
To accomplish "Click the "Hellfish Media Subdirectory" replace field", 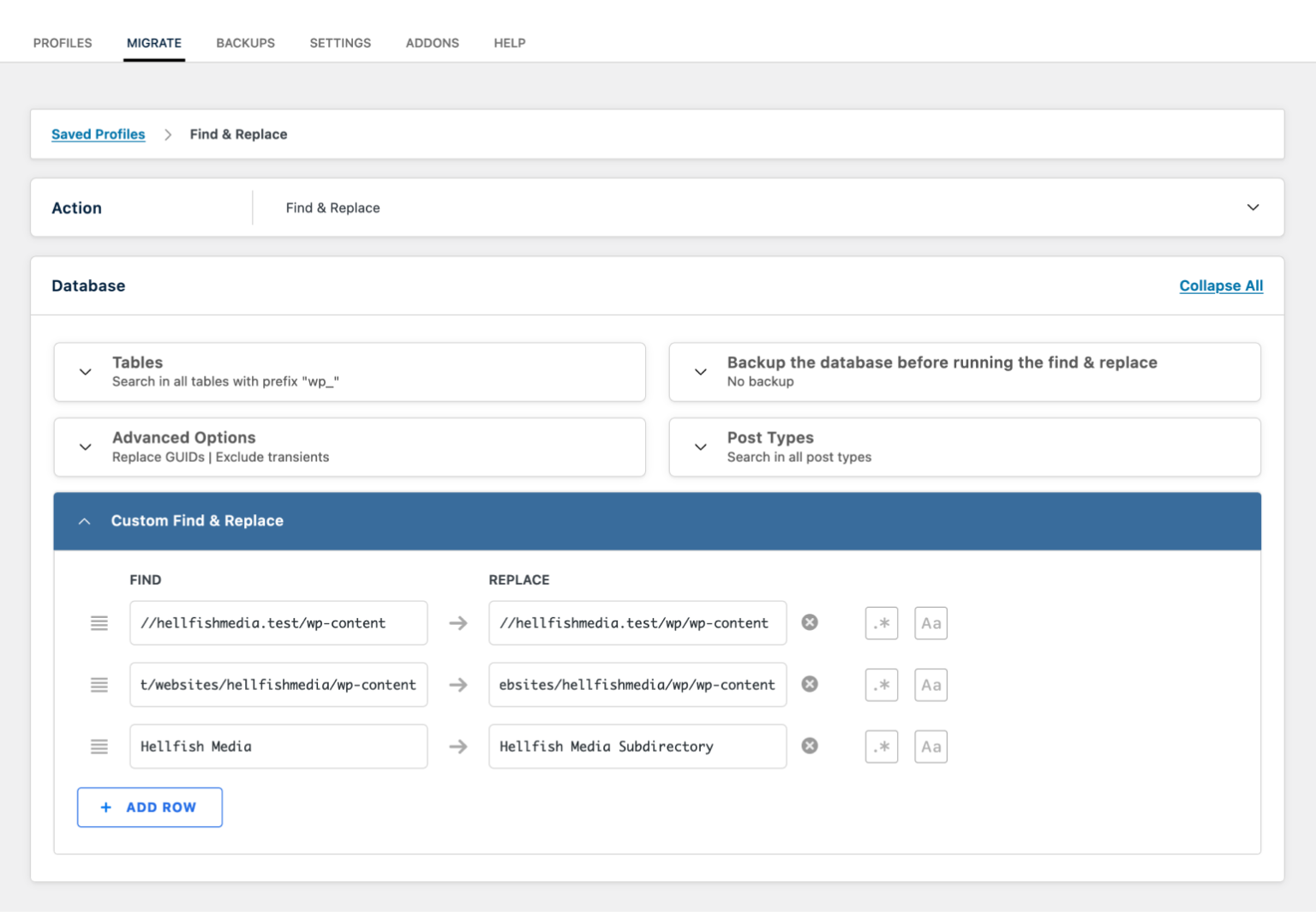I will (637, 746).
